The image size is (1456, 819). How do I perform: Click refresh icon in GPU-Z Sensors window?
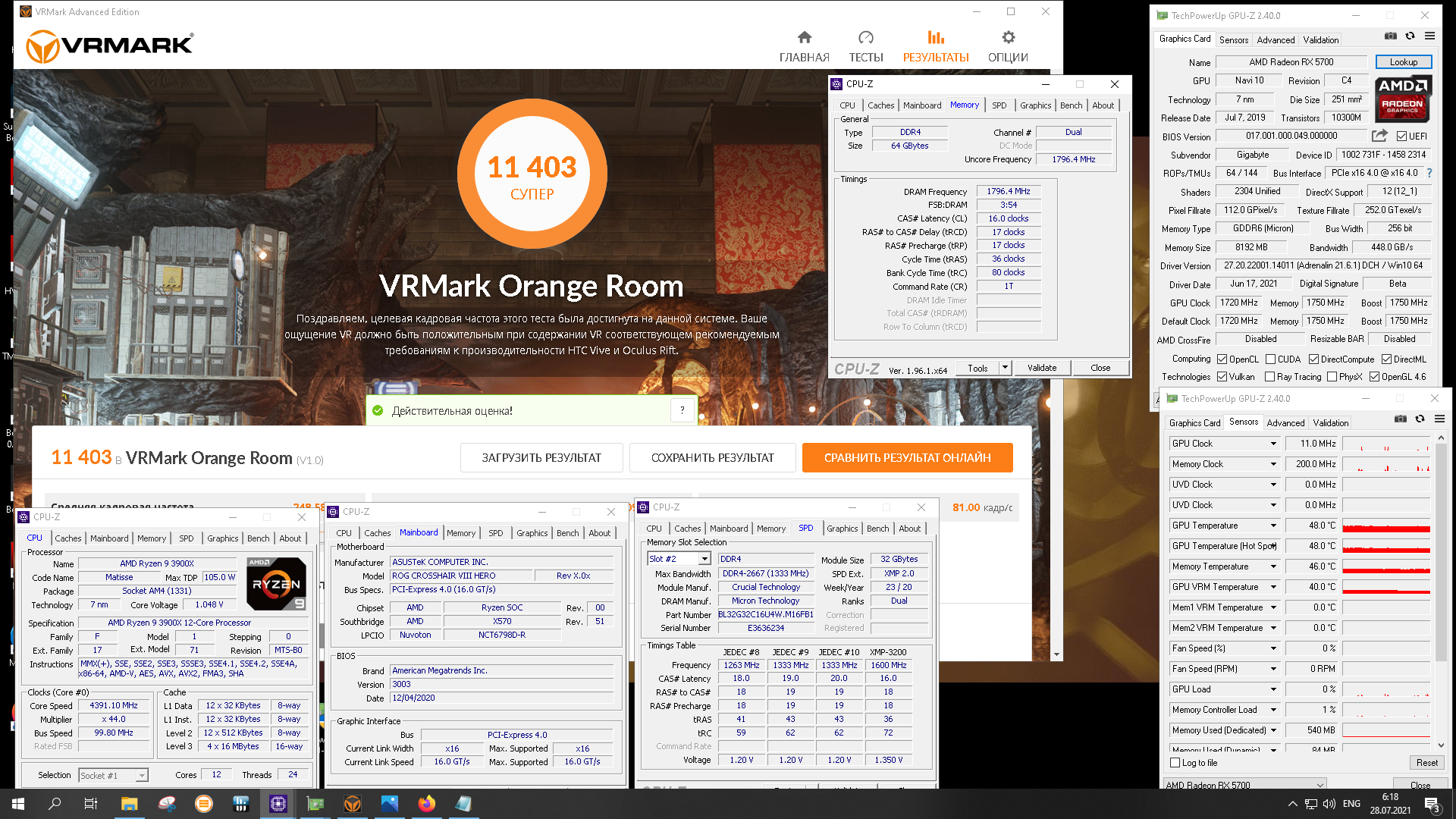(x=1420, y=419)
